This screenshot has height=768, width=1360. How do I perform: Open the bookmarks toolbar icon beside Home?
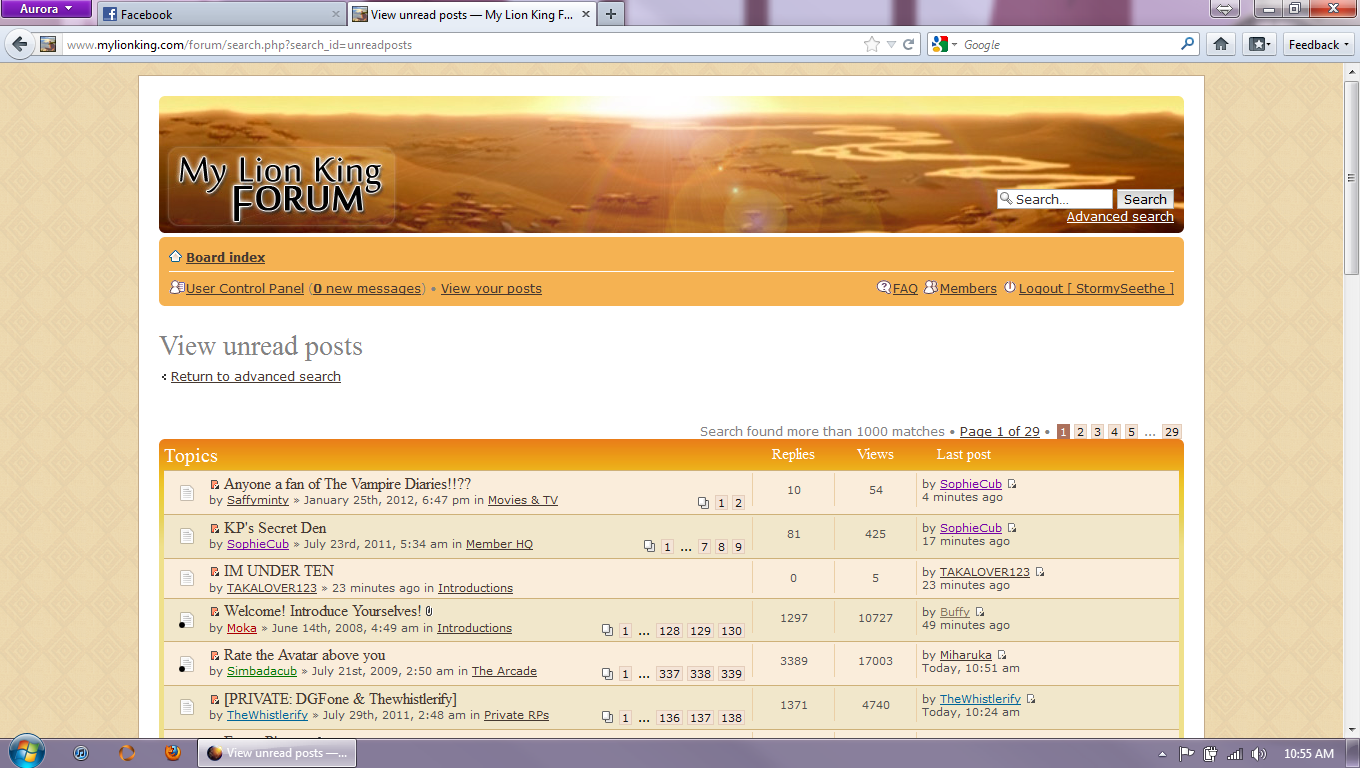point(1258,44)
